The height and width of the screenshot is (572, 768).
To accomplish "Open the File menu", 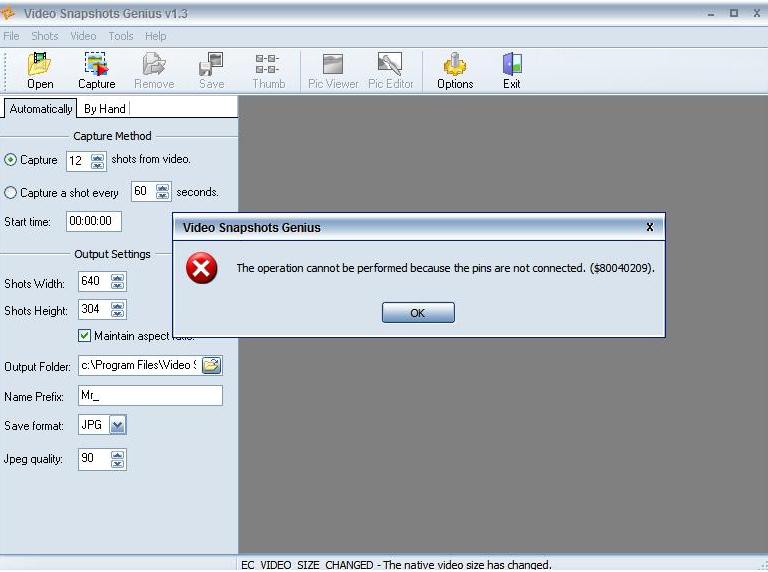I will coord(11,36).
